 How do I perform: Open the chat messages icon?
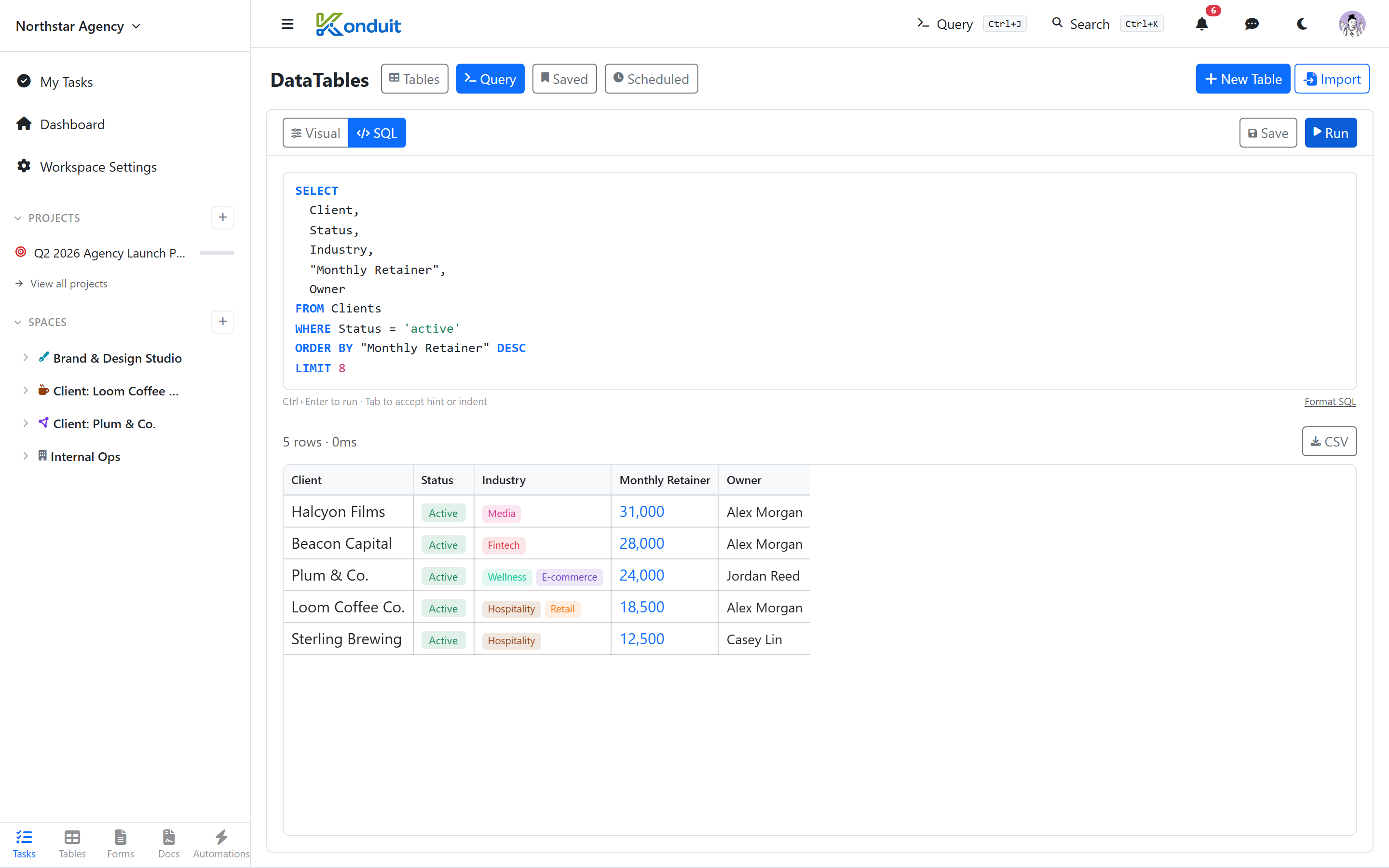(1252, 24)
